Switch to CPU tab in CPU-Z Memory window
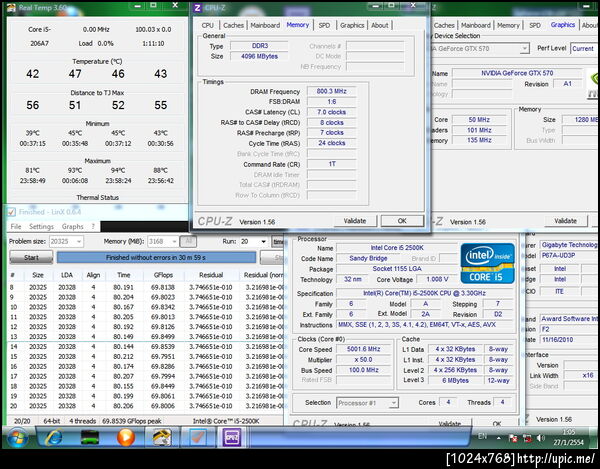Screen dimensions: 600x469 pyautogui.click(x=207, y=25)
